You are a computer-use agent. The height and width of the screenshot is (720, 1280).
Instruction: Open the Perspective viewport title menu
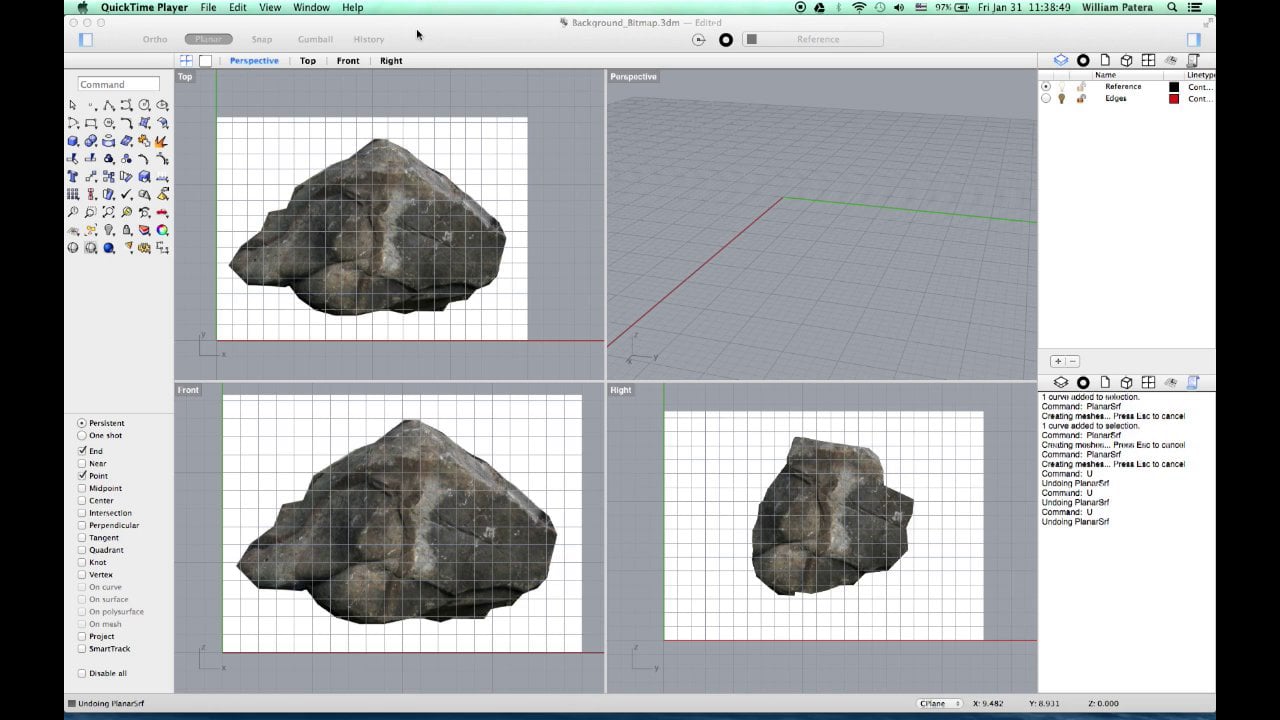(x=633, y=77)
